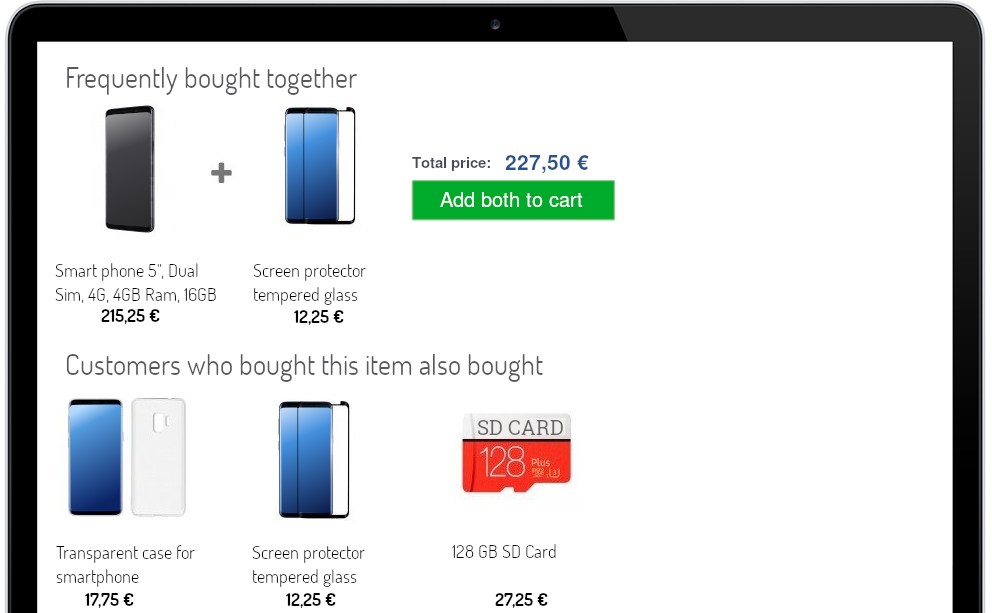
Task: Open the 128 GB SD Card title
Action: [504, 552]
